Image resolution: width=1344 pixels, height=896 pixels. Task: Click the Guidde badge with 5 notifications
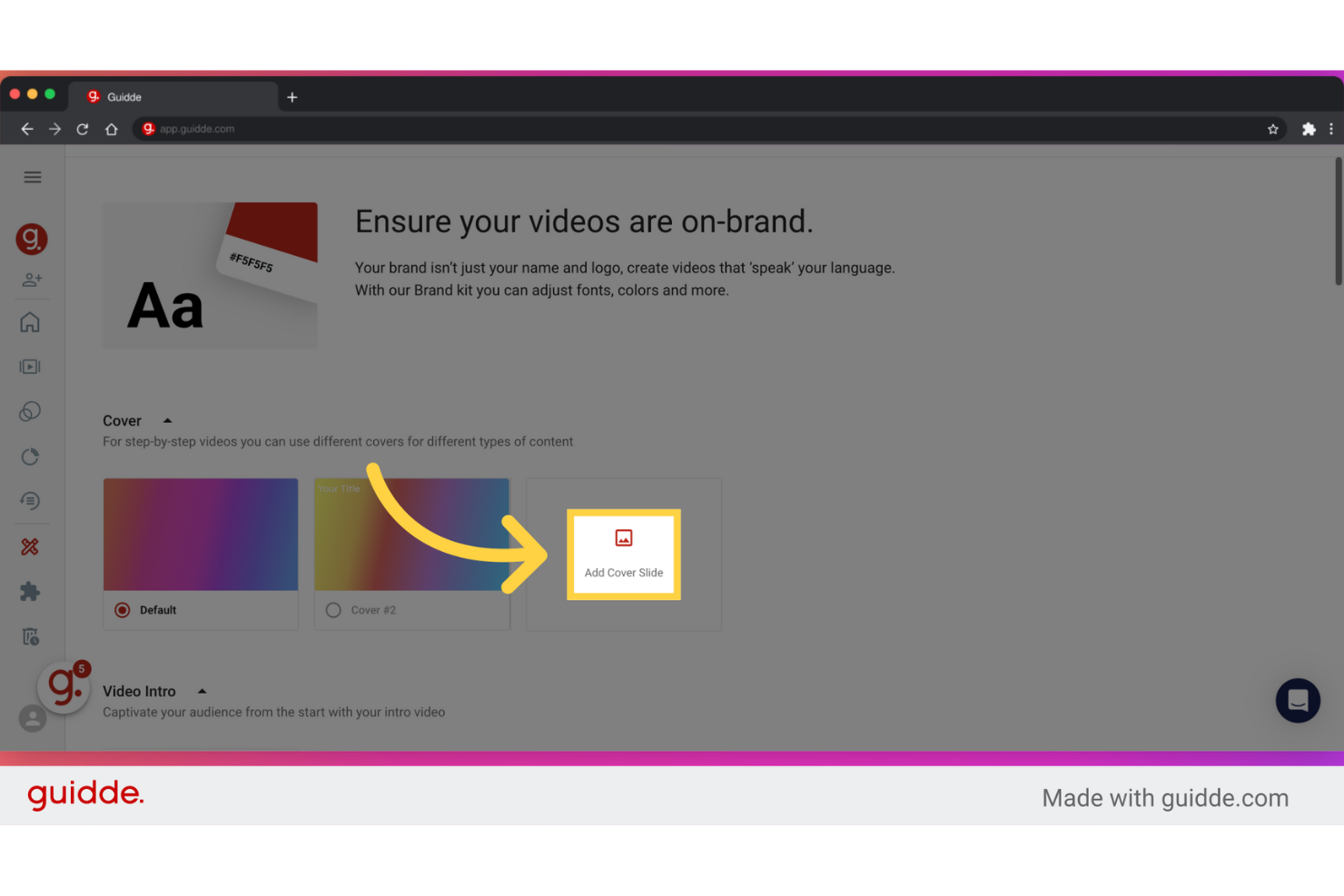[64, 686]
